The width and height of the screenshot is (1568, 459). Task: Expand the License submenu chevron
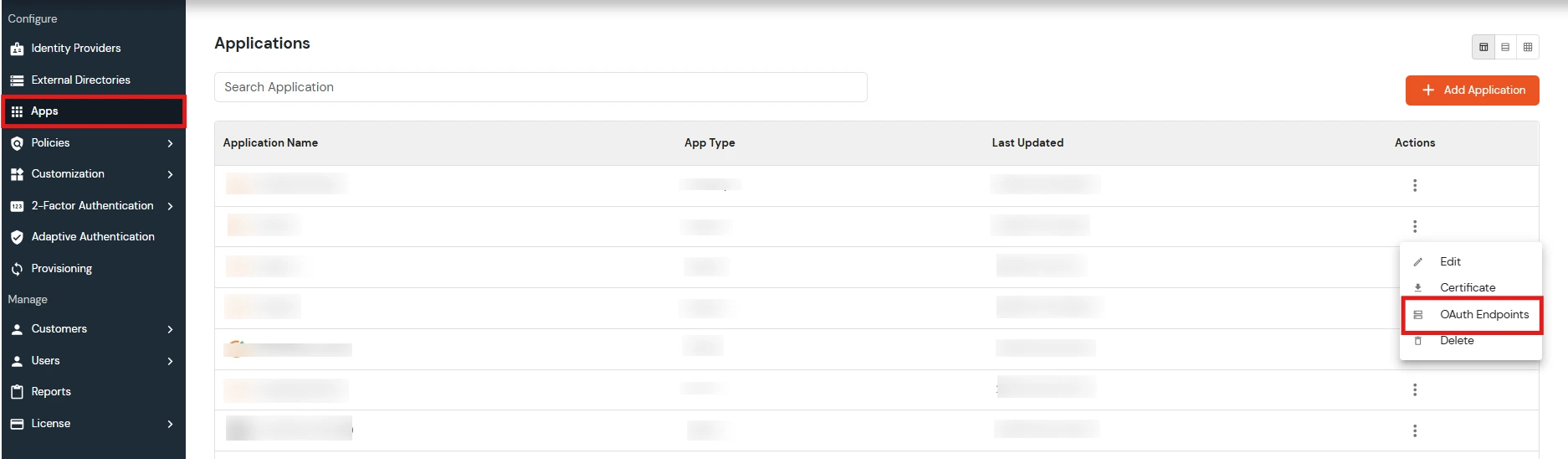tap(170, 424)
